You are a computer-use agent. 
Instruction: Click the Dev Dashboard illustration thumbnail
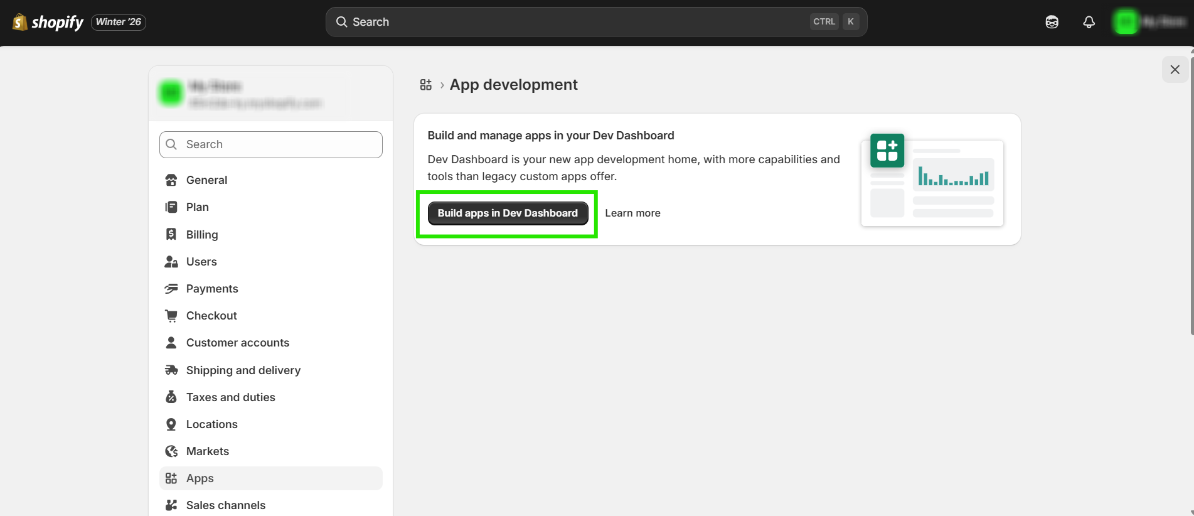[x=932, y=180]
